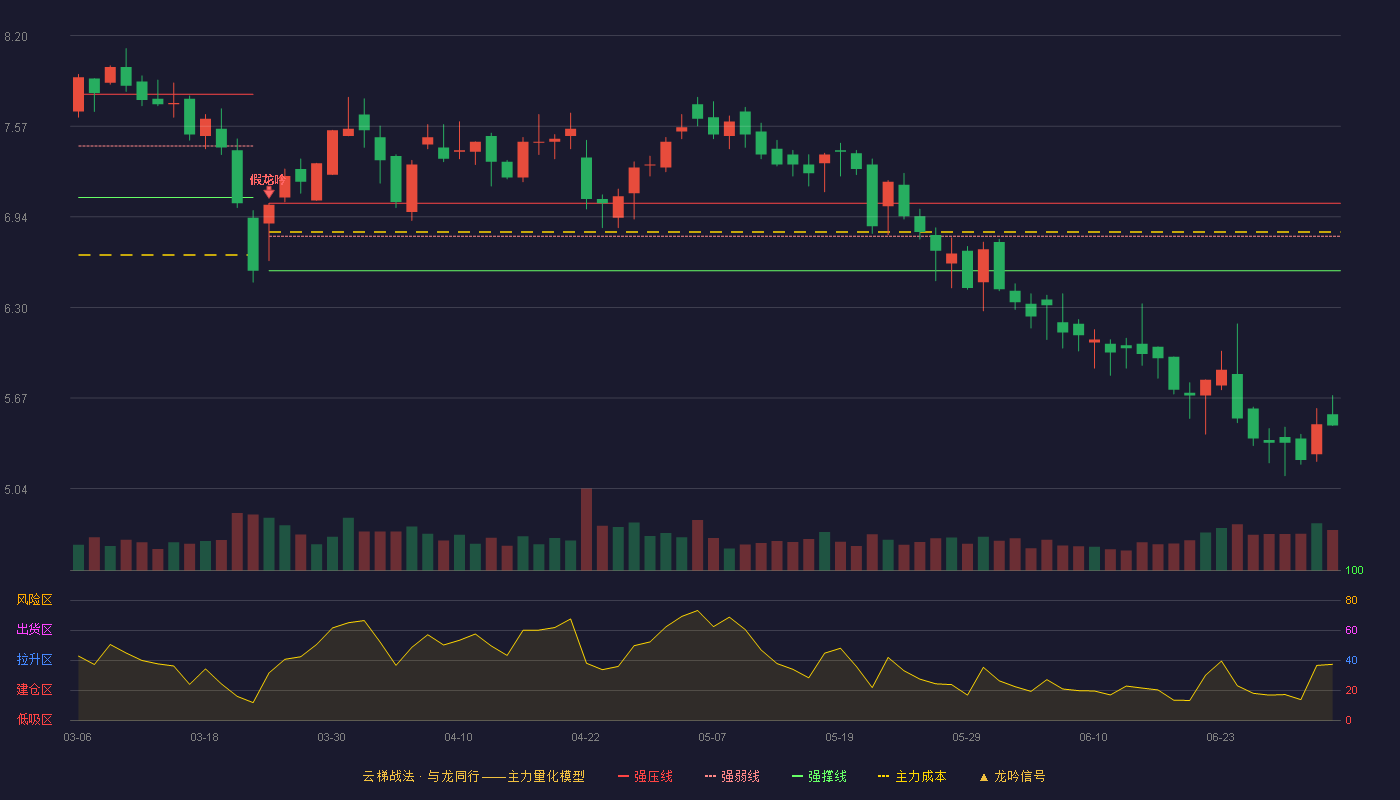Click the 6.30 price axis label
The width and height of the screenshot is (1400, 800).
tap(16, 309)
